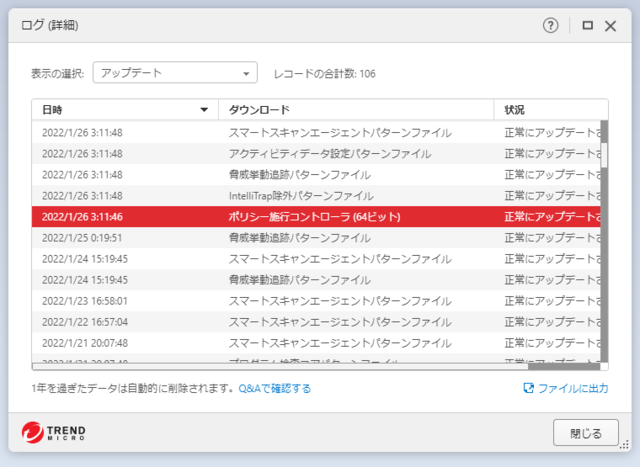The image size is (640, 467).
Task: Open the アップデート display selection dropdown
Action: coord(175,73)
